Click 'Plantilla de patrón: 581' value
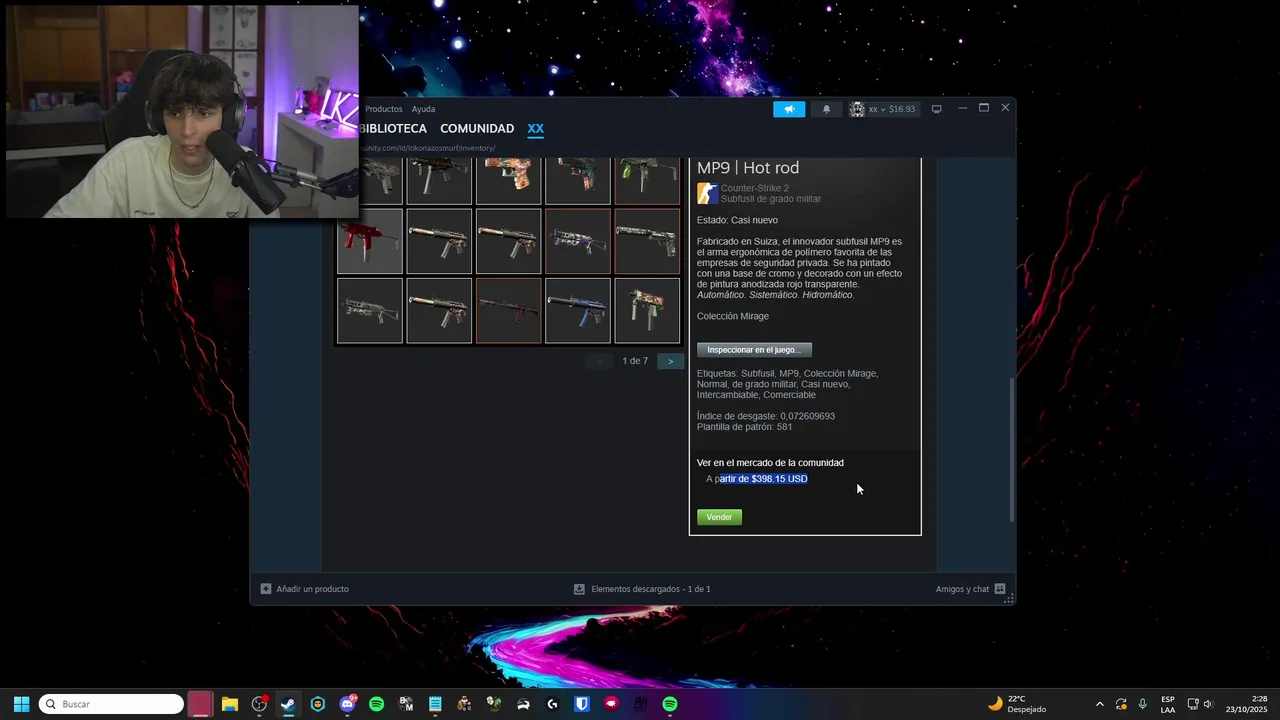1280x720 pixels. pos(745,427)
